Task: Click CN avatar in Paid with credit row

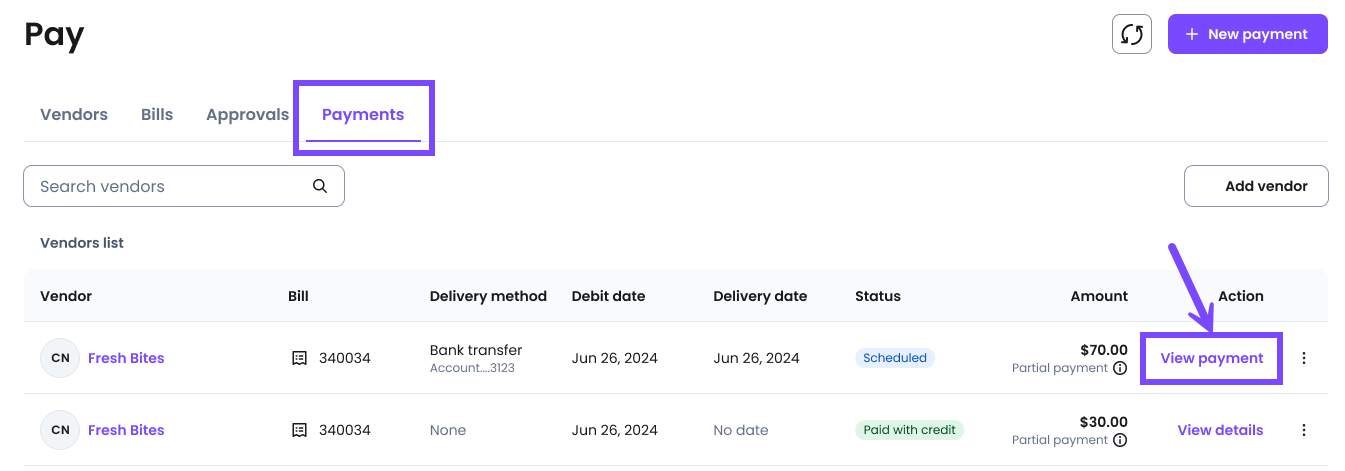Action: [60, 430]
